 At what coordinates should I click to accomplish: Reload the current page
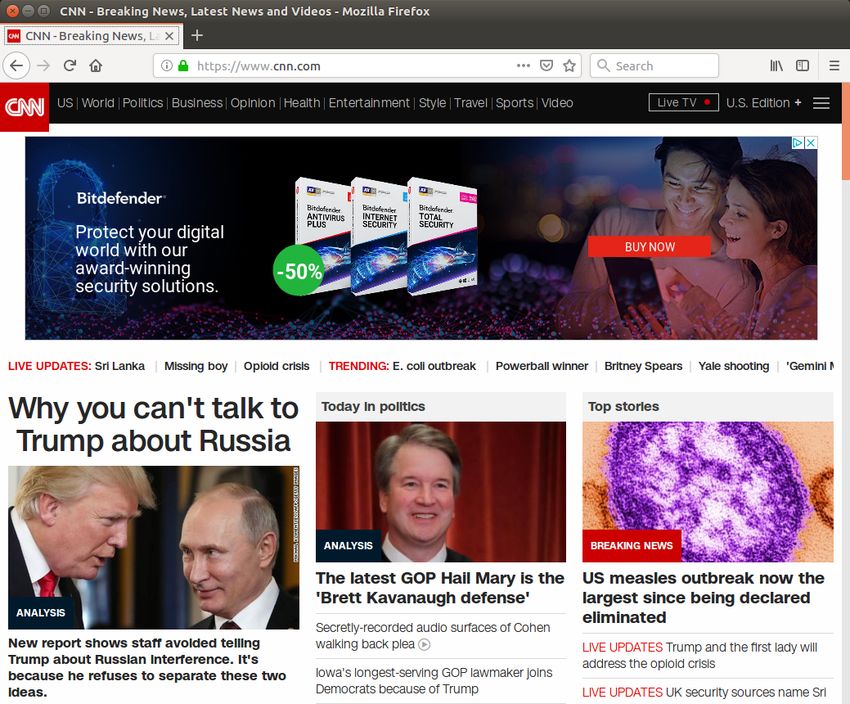point(69,66)
